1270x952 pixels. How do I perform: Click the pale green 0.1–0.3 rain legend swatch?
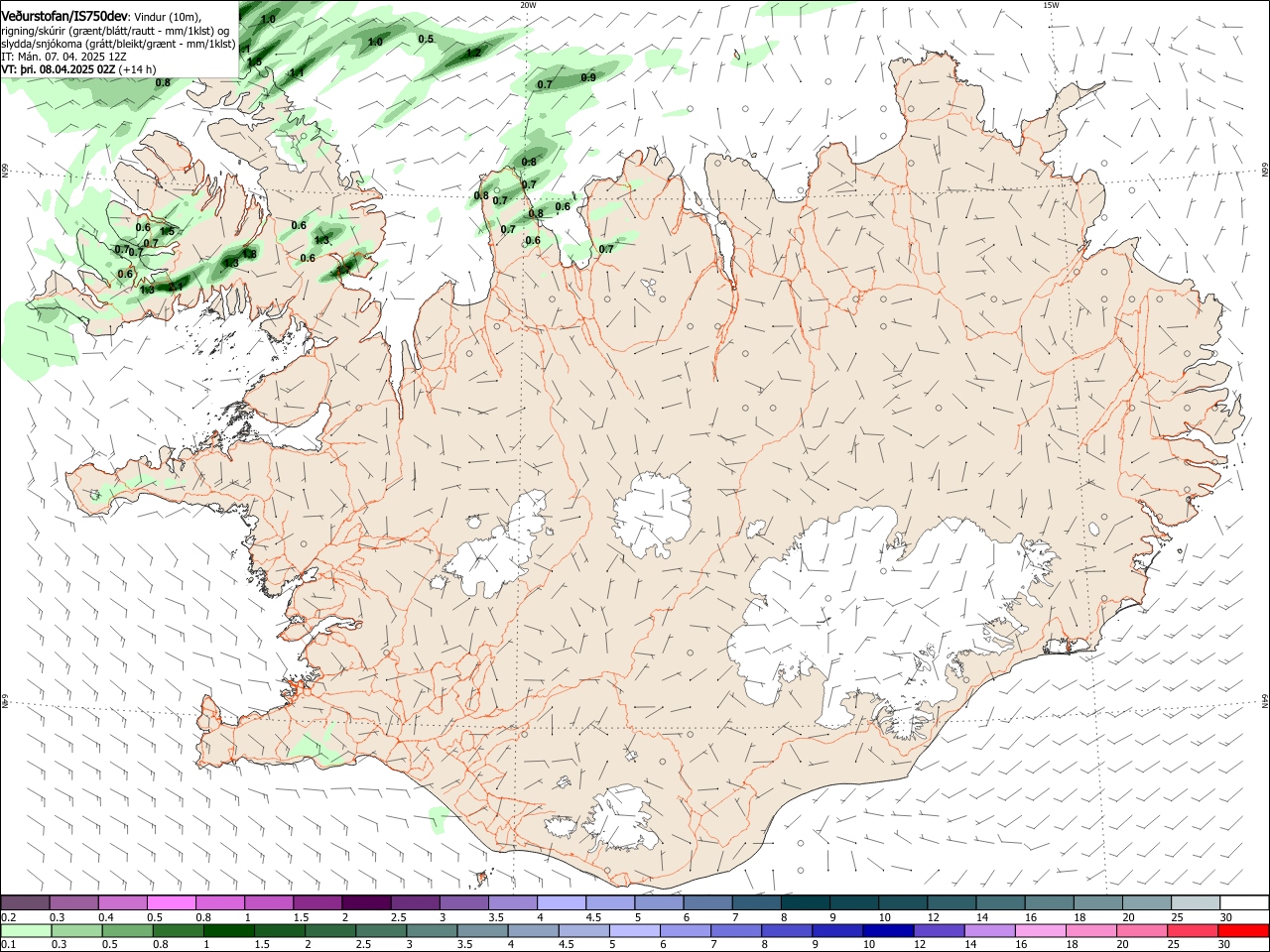(x=25, y=930)
